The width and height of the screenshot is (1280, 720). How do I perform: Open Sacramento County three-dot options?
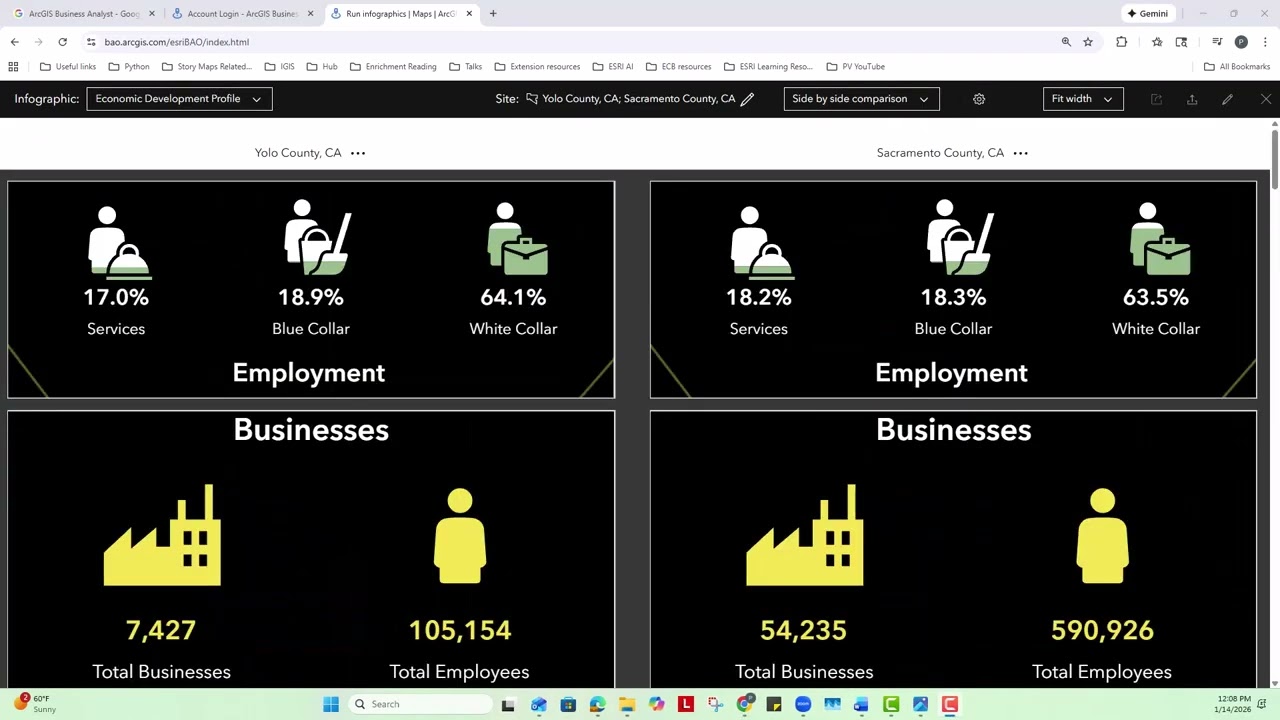pyautogui.click(x=1020, y=153)
